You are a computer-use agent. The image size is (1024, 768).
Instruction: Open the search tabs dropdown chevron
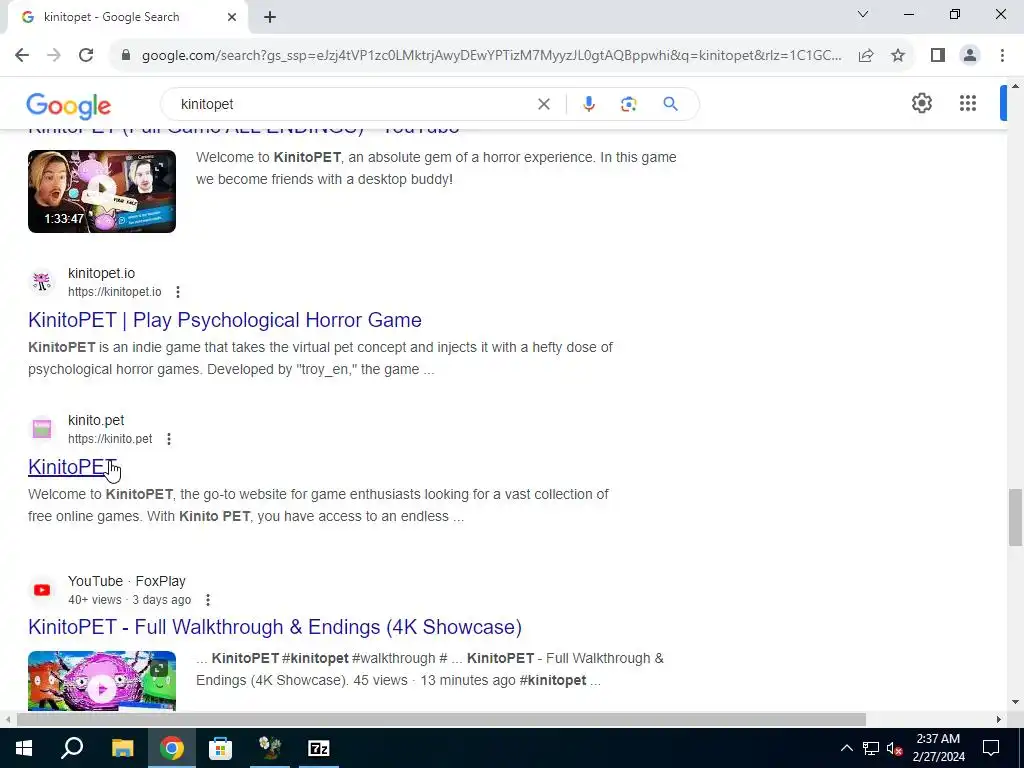tap(863, 14)
